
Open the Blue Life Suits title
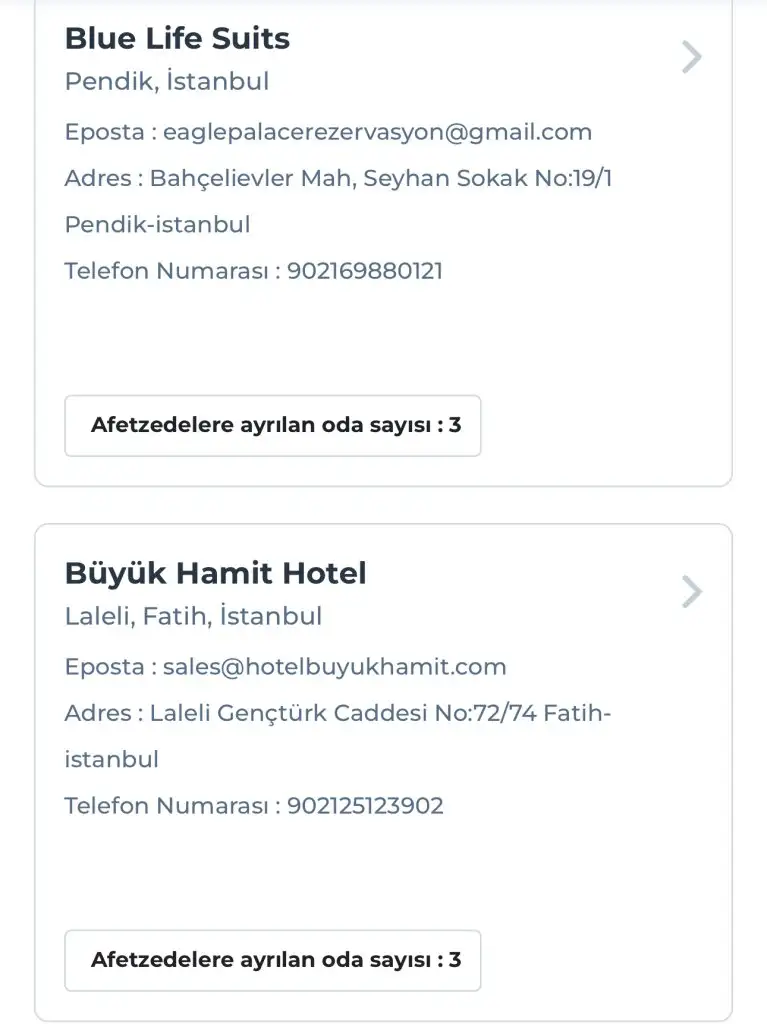(x=177, y=39)
